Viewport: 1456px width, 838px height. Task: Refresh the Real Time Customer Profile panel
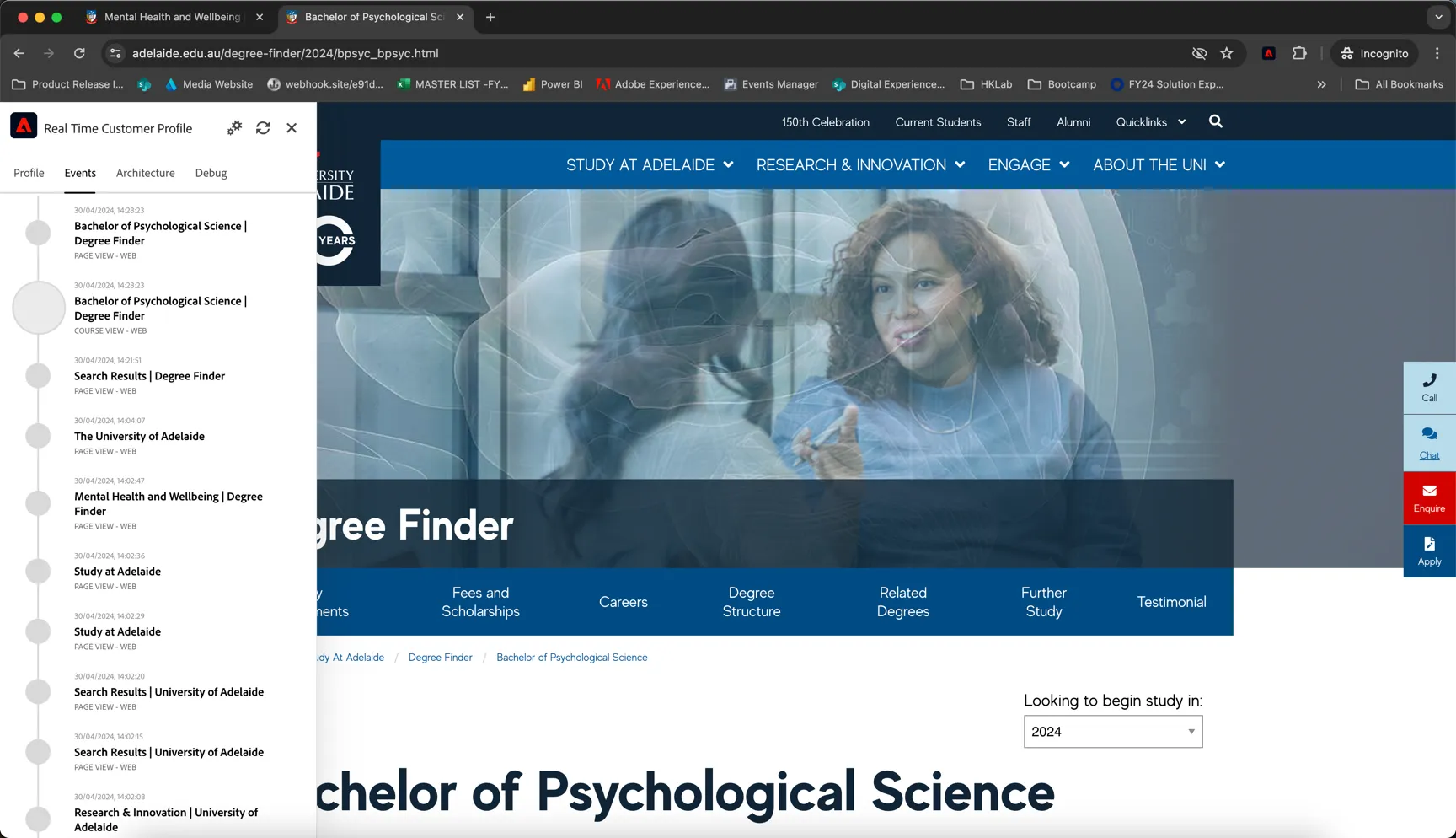click(x=263, y=127)
